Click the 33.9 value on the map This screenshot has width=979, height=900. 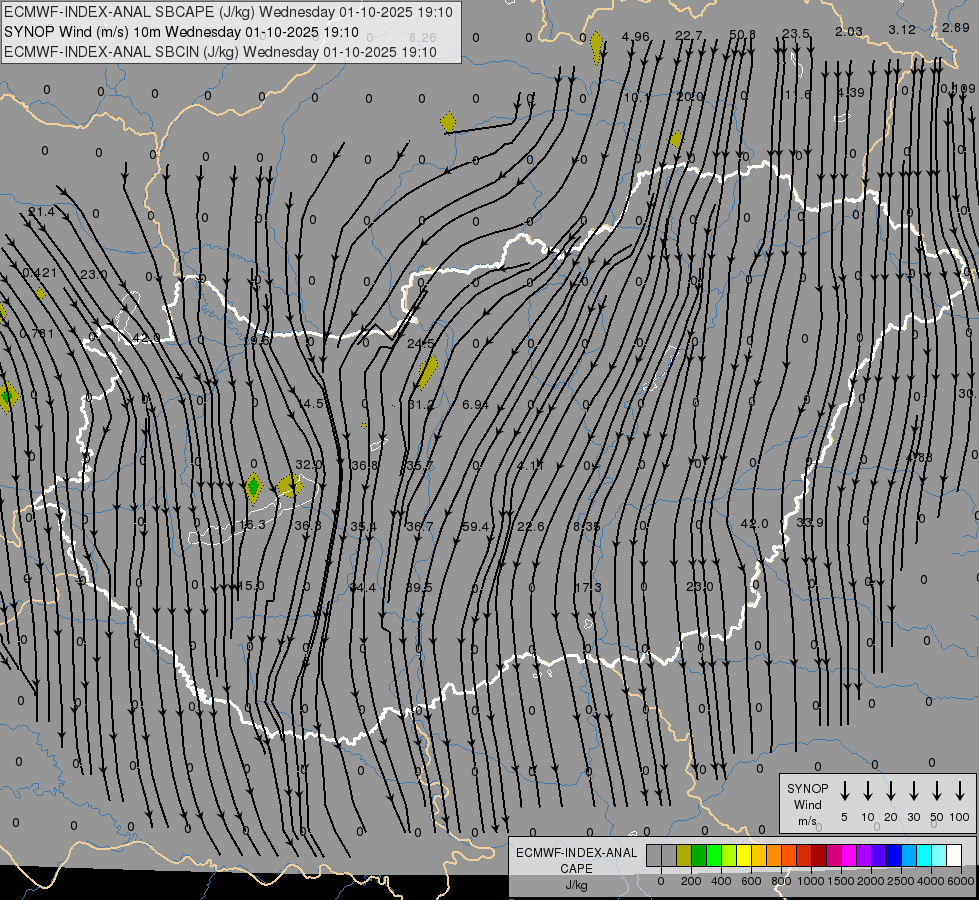[x=810, y=522]
